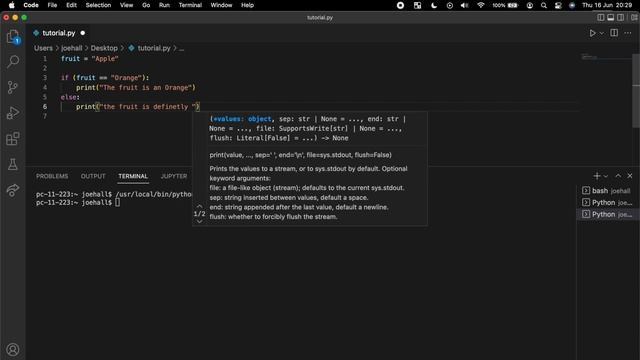This screenshot has width=640, height=360.
Task: Click the 'fruit = "Apple"' code line
Action: [x=90, y=59]
